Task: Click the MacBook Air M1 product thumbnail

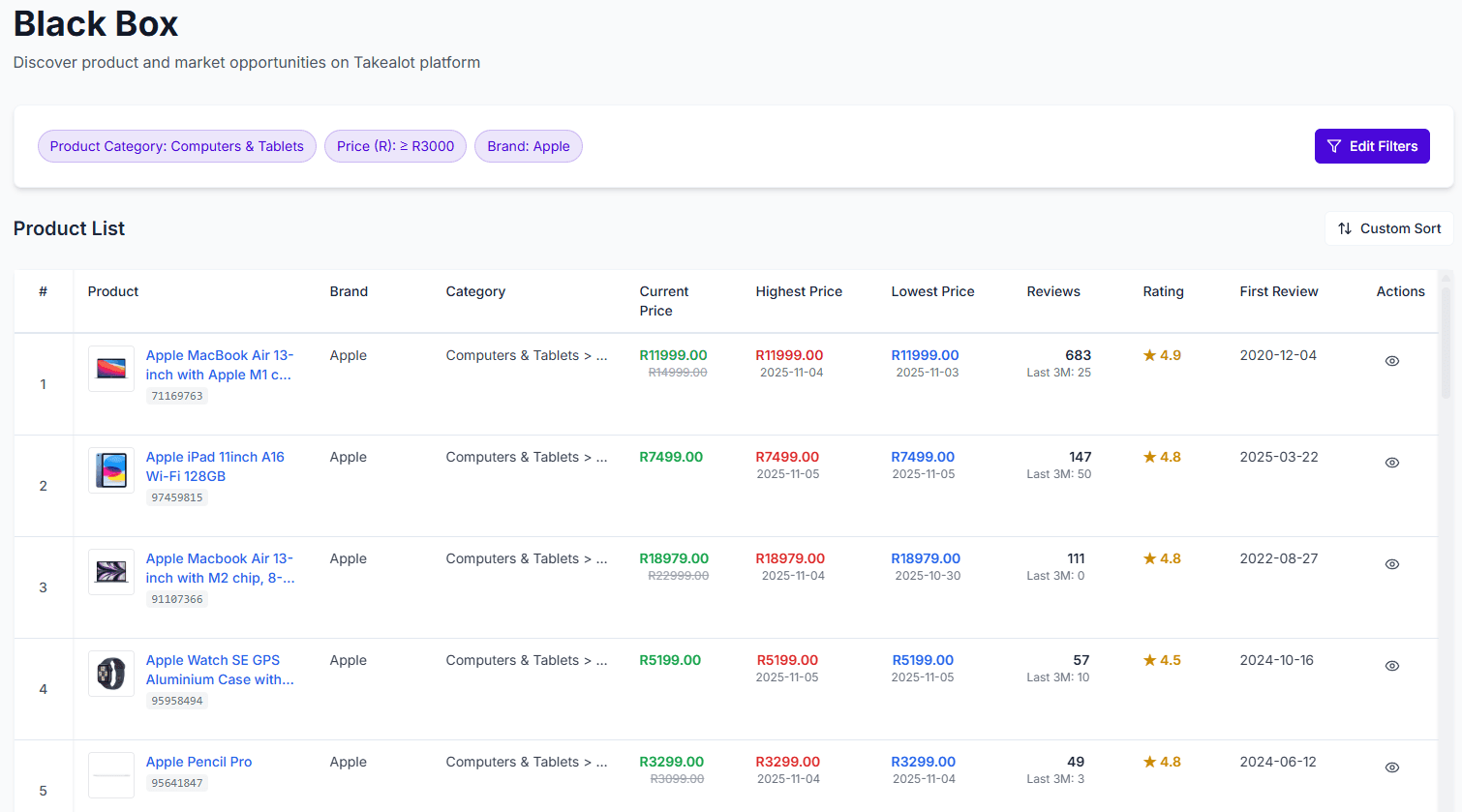Action: pos(110,369)
